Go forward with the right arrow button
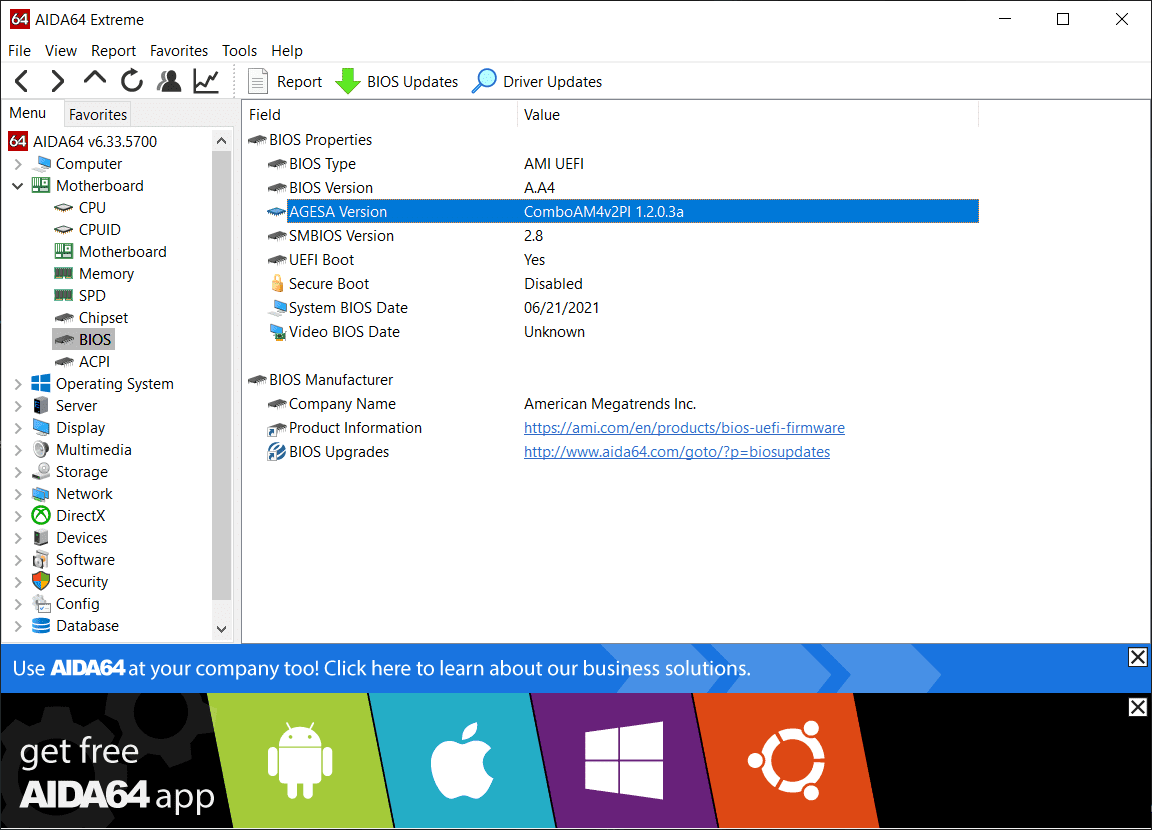 tap(57, 81)
